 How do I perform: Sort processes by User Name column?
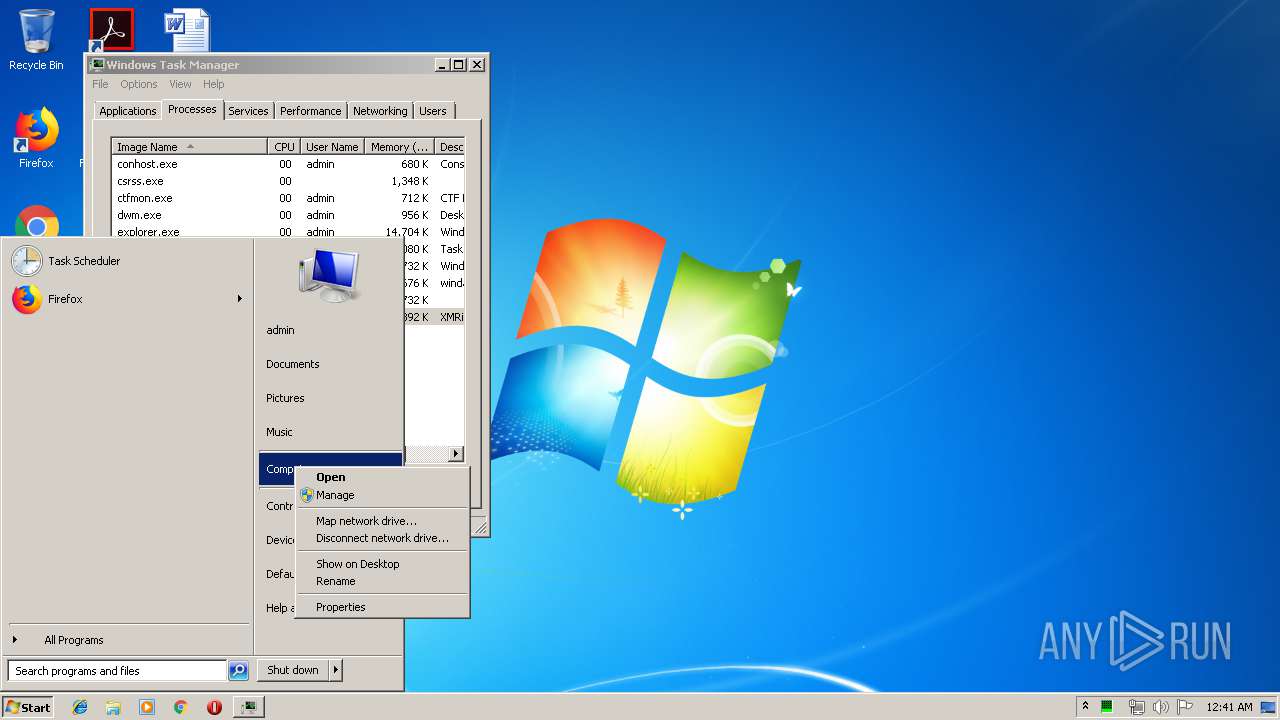[332, 147]
